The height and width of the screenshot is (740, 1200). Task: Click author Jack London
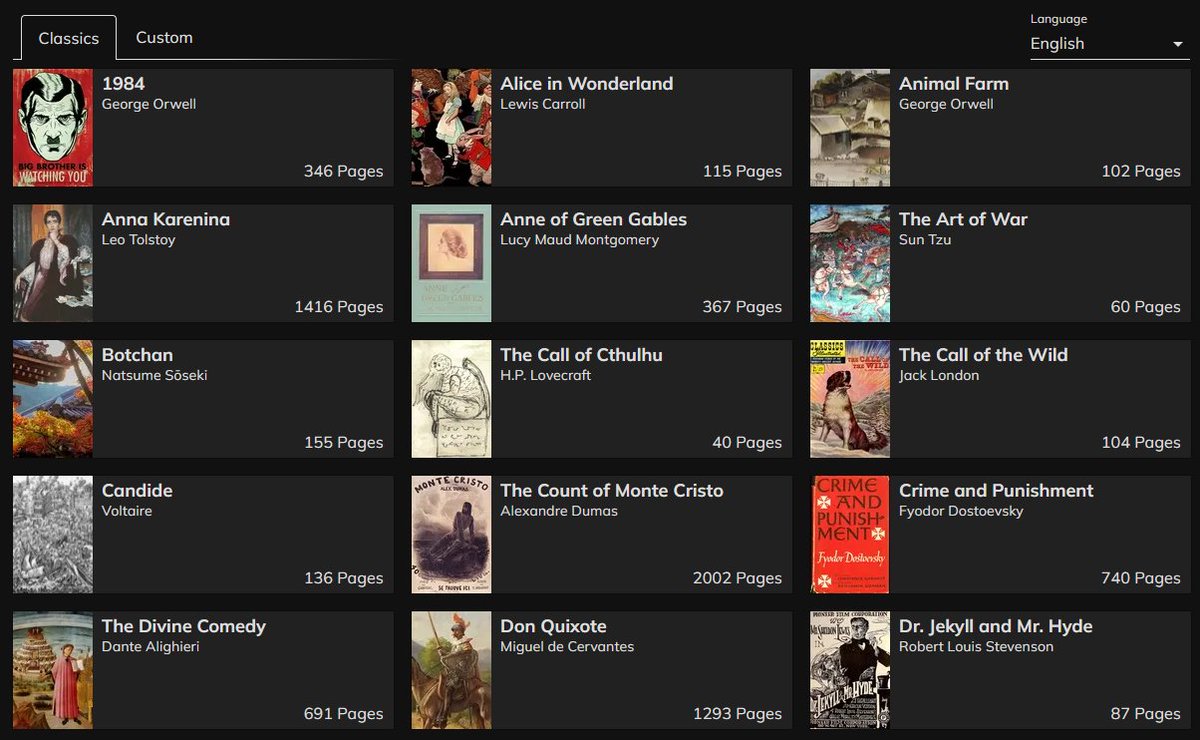pyautogui.click(x=939, y=375)
